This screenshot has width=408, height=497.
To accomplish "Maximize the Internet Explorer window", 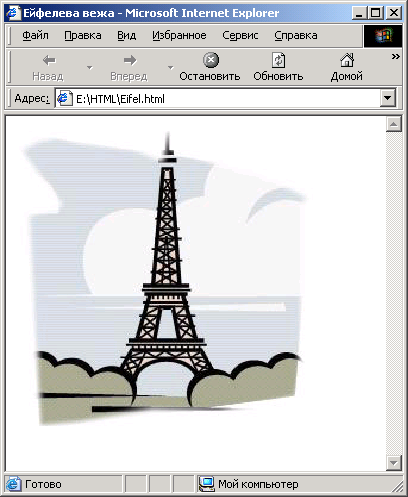I will point(375,13).
